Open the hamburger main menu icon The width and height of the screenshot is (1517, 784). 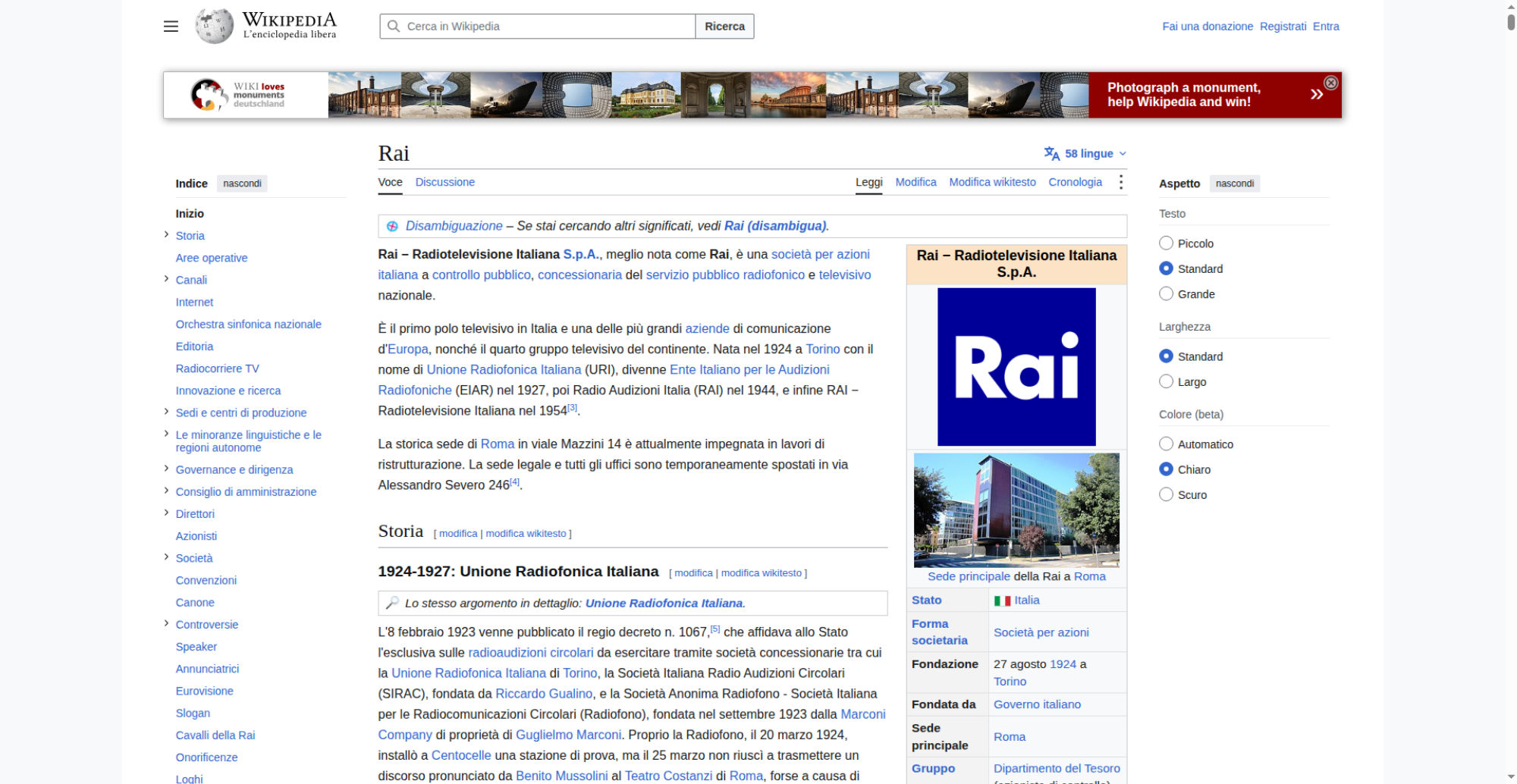(171, 27)
